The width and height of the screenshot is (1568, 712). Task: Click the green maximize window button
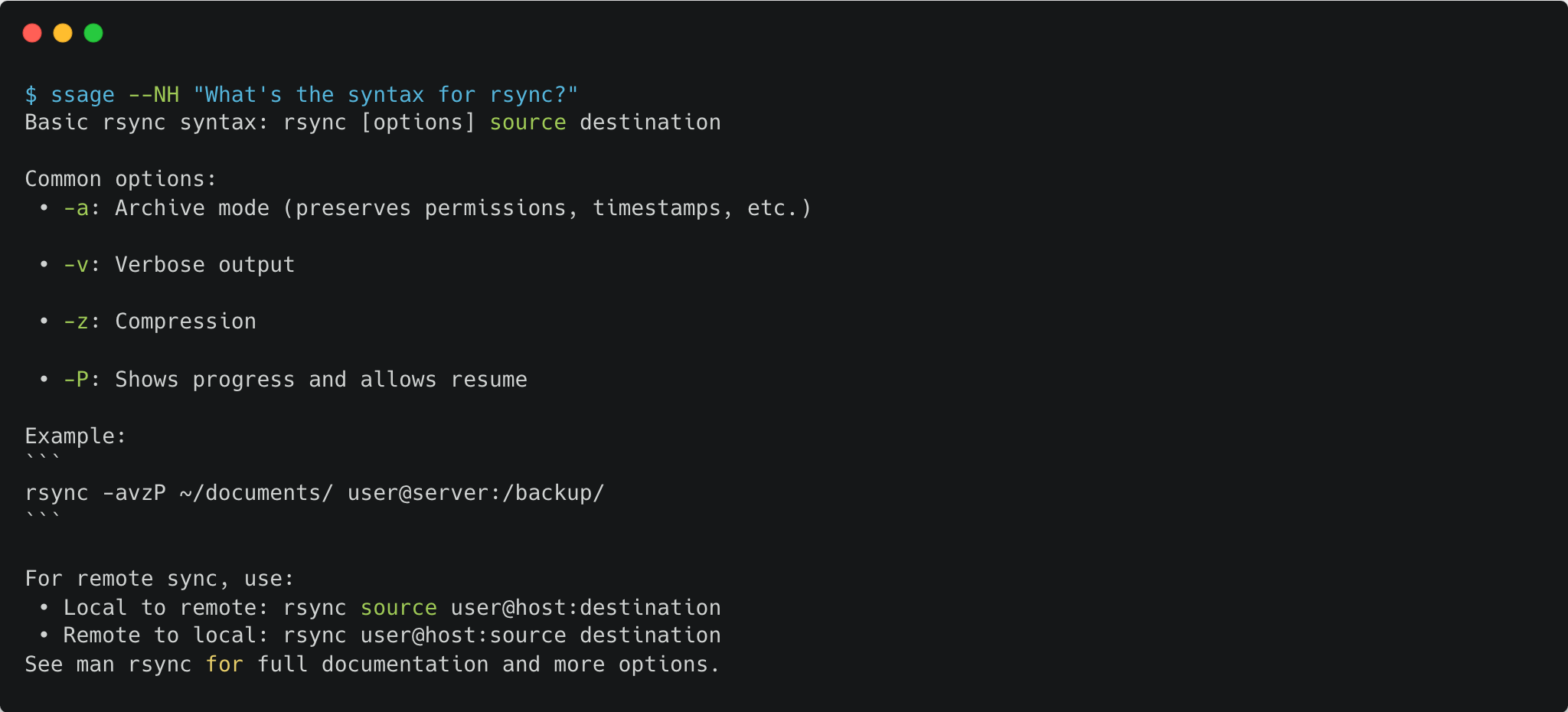click(93, 33)
